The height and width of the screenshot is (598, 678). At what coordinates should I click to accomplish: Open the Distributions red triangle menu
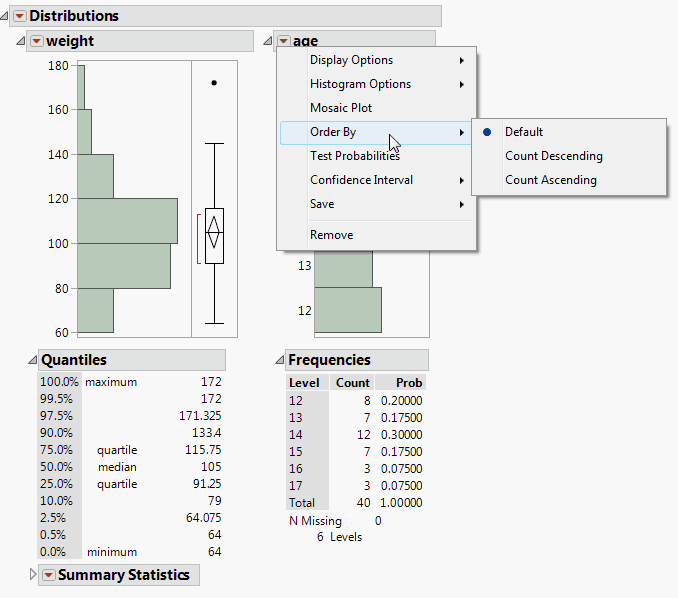(x=19, y=16)
